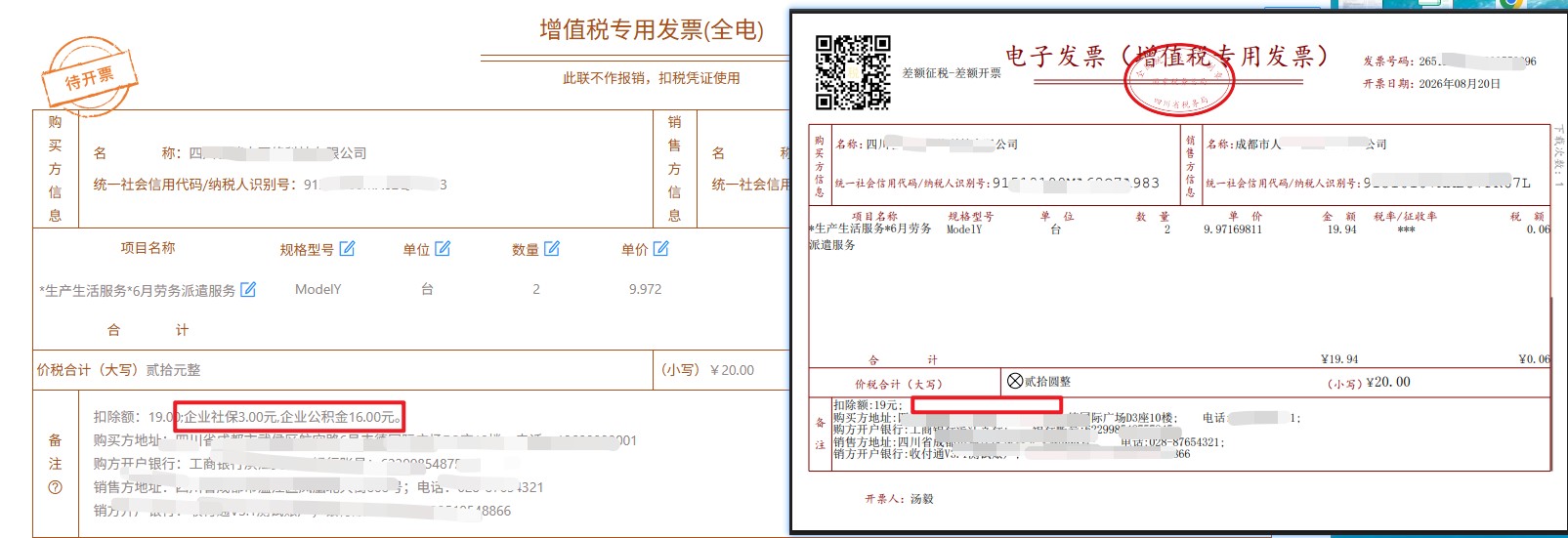
Task: Click buyer tax ID ending 983 on invoice
Action: [997, 183]
